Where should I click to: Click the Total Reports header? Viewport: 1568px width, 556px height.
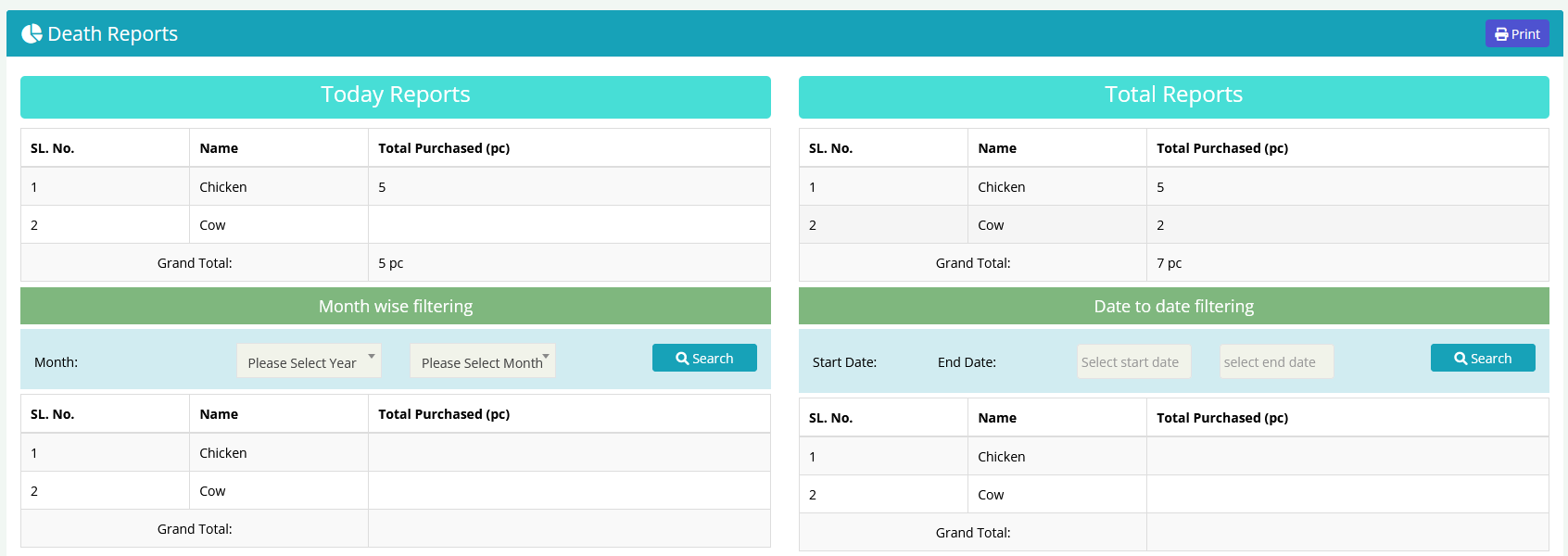click(1173, 95)
